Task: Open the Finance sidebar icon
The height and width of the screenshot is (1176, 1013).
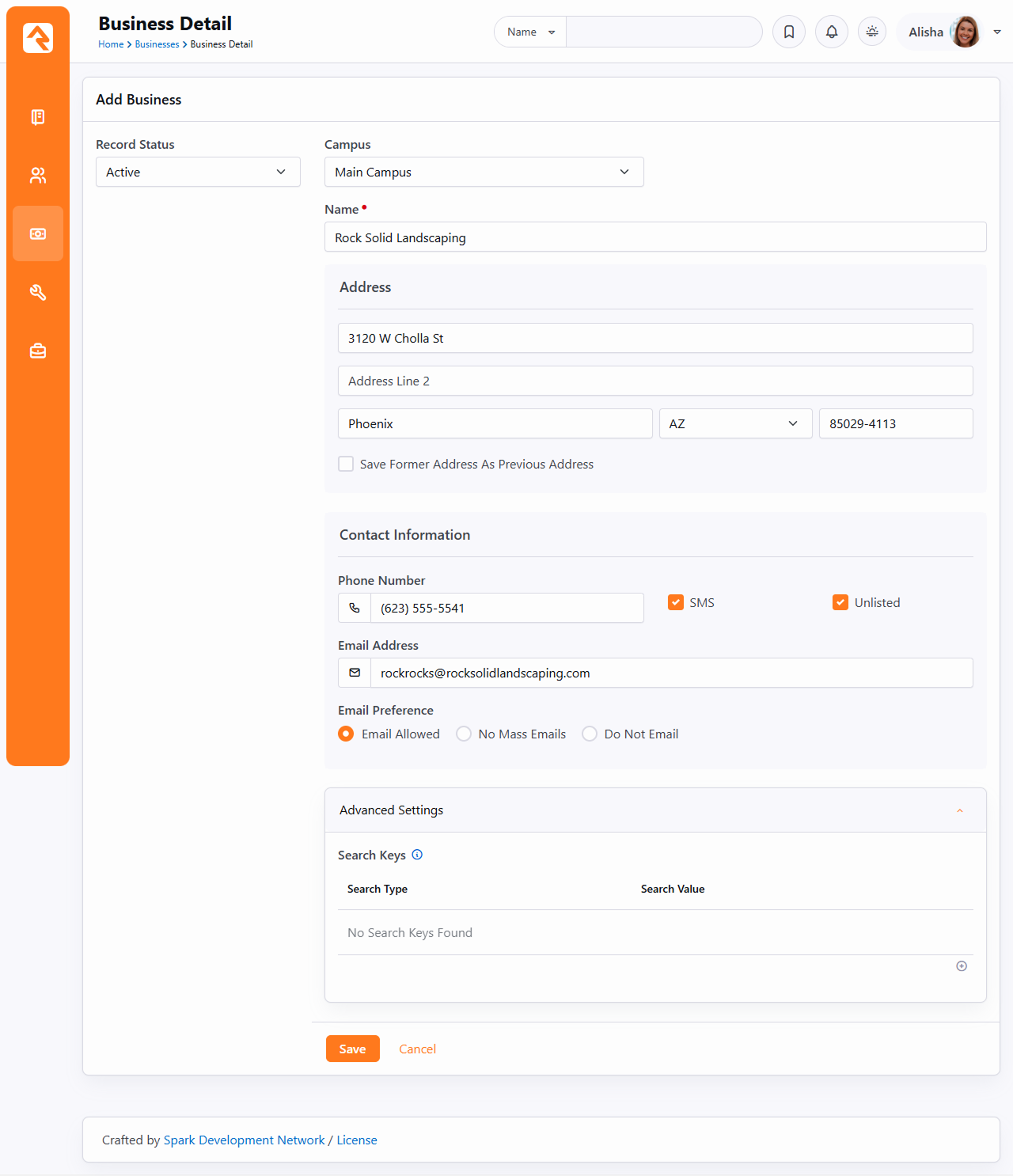Action: pos(38,234)
